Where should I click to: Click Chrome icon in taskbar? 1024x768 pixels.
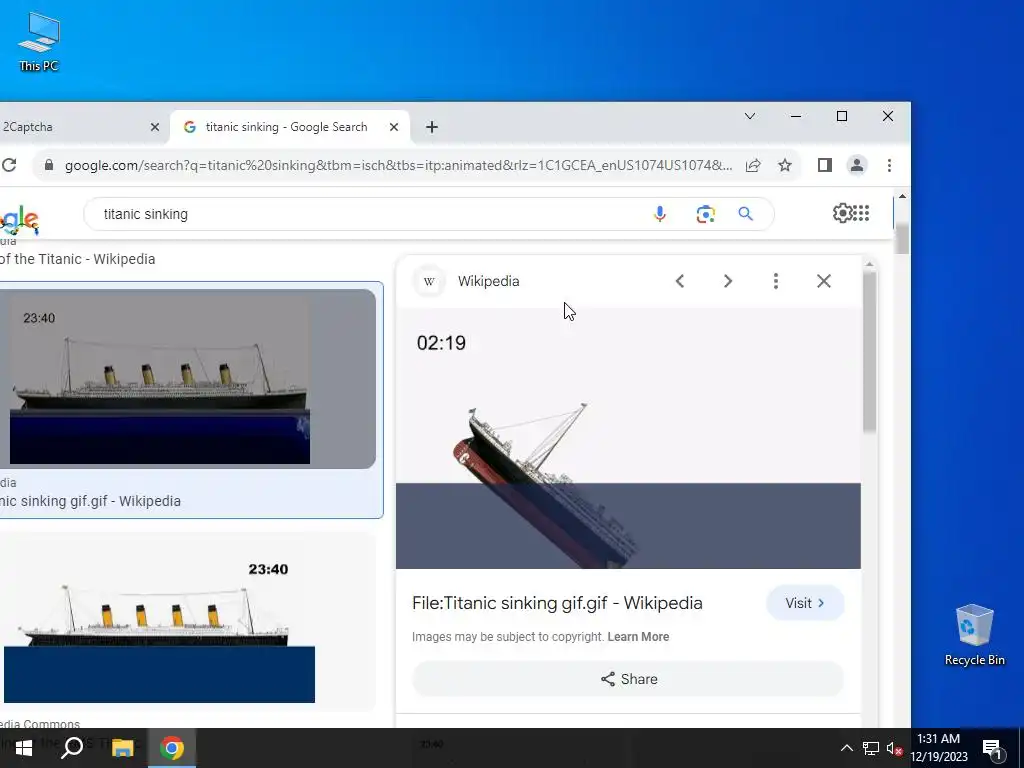pos(172,748)
